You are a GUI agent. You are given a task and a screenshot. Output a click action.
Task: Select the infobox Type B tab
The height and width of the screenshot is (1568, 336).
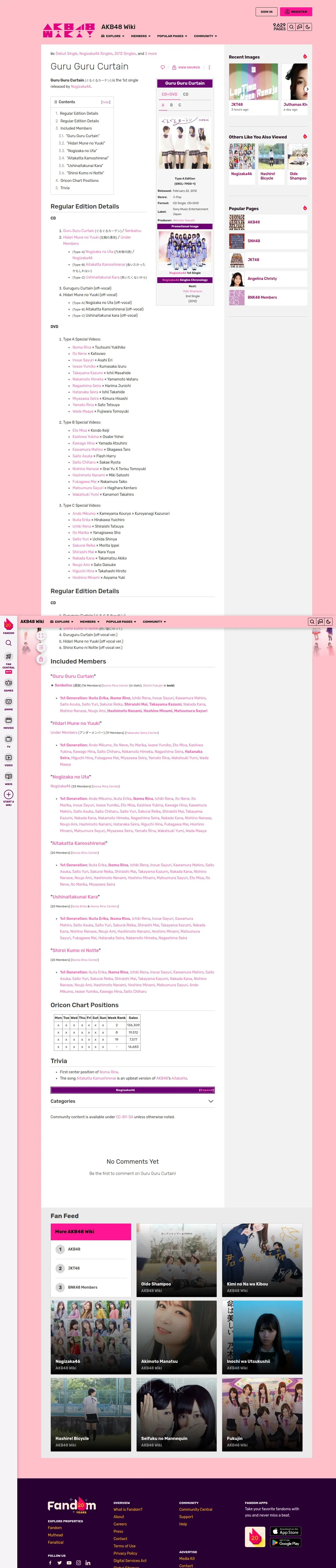click(x=171, y=105)
